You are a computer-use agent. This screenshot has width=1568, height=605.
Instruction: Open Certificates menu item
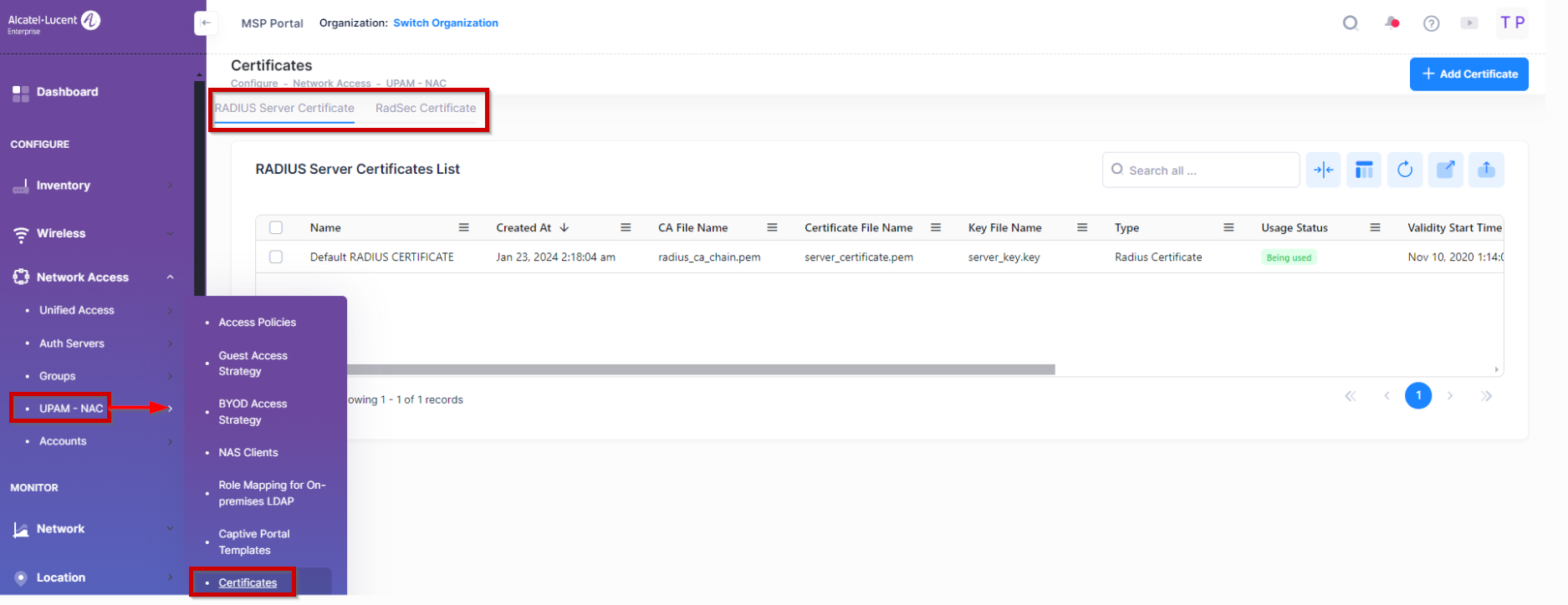pos(248,582)
